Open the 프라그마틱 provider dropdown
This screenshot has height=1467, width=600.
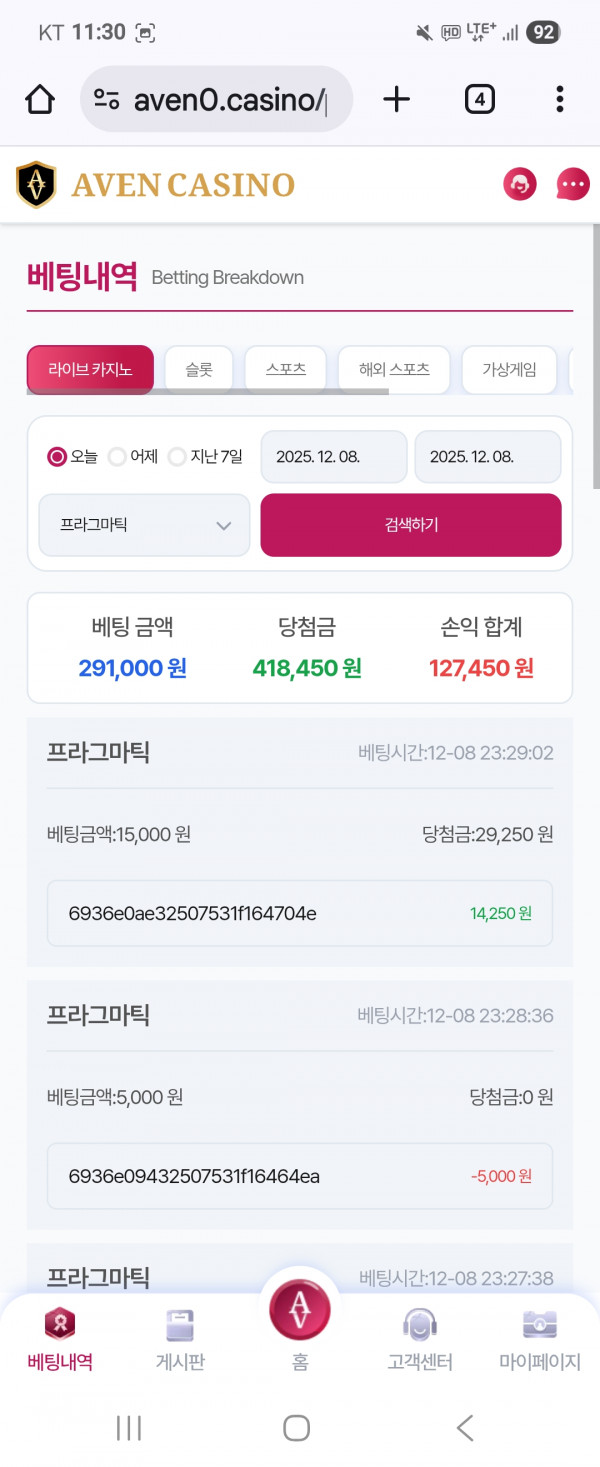143,525
